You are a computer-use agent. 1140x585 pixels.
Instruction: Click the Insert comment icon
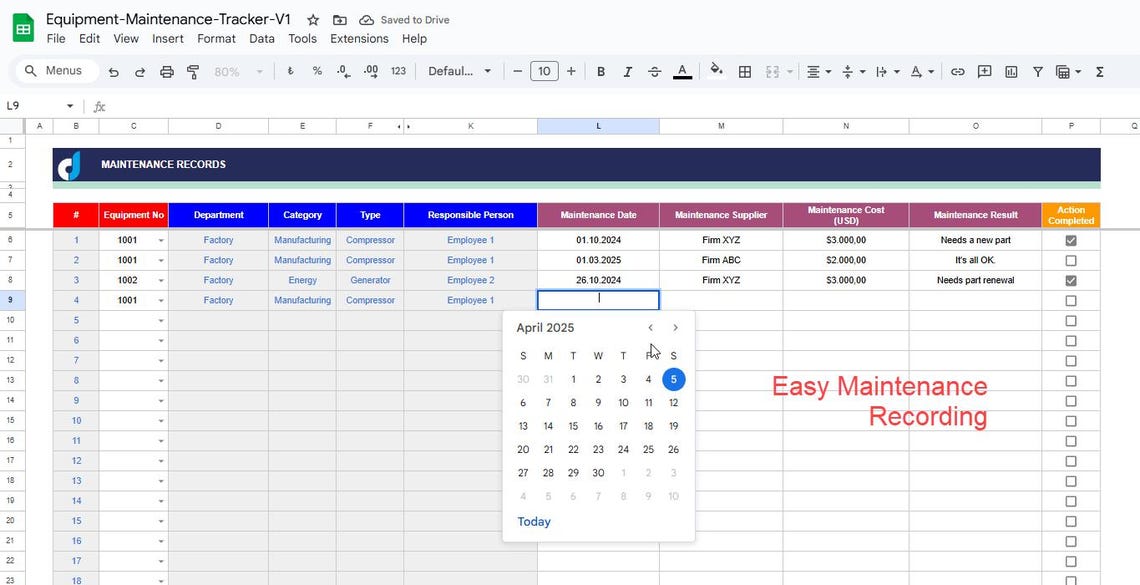click(984, 71)
